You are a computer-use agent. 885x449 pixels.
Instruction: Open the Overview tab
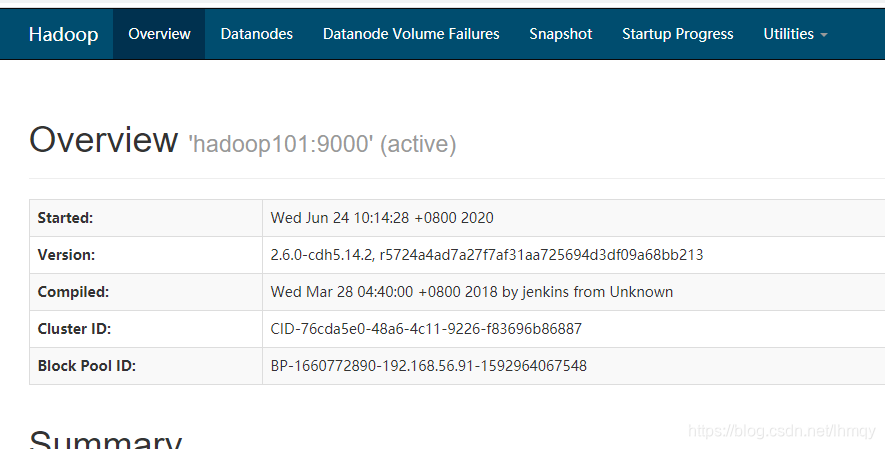(x=159, y=34)
